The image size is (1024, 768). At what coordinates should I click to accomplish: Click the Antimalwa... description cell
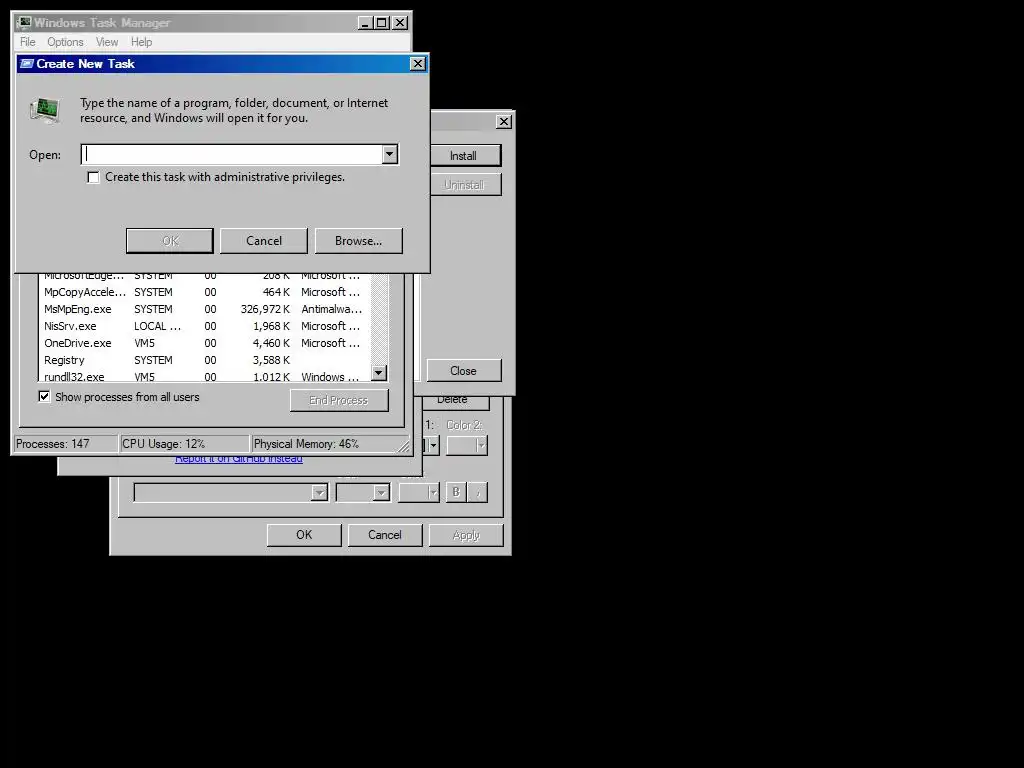[331, 309]
